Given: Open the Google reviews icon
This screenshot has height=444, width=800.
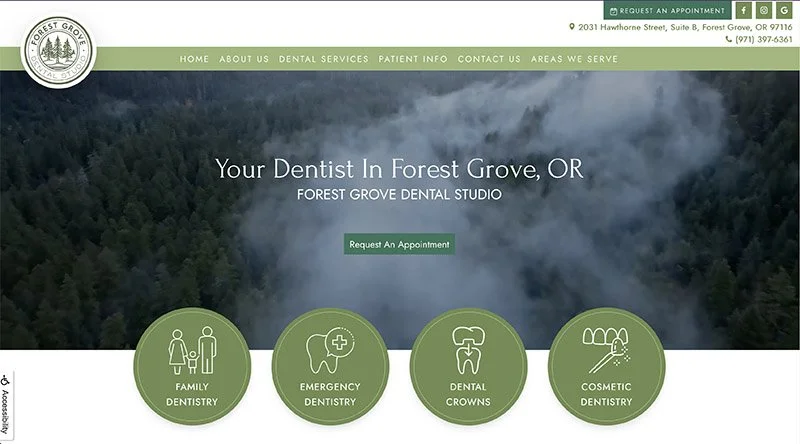Looking at the screenshot, I should [784, 10].
